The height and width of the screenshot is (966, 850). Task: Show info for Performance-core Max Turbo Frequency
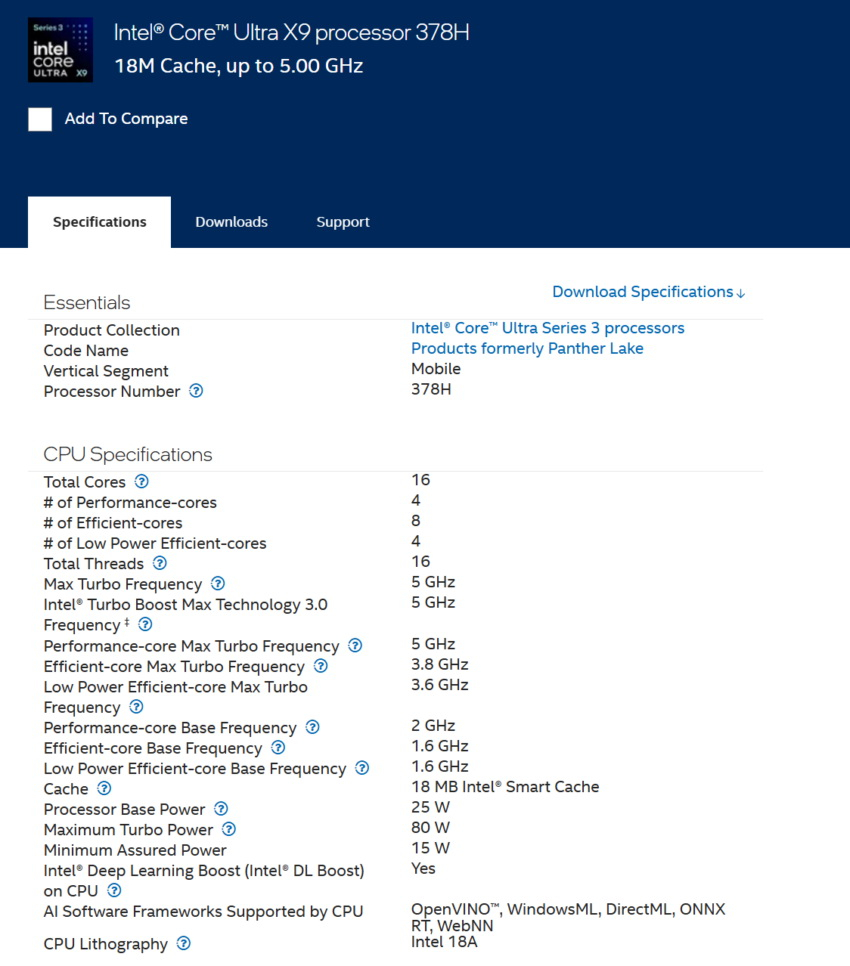(x=354, y=646)
